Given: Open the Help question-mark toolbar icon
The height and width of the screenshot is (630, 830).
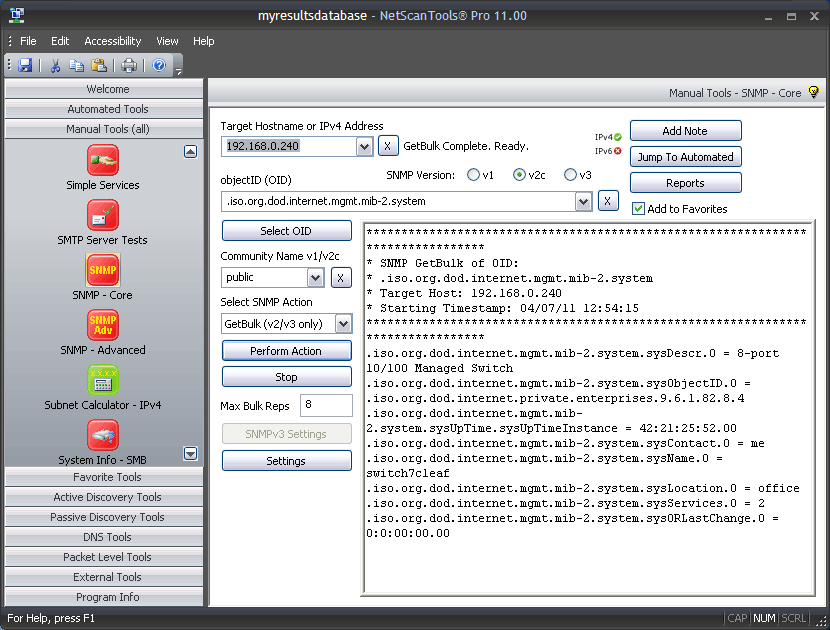Looking at the screenshot, I should (x=160, y=65).
